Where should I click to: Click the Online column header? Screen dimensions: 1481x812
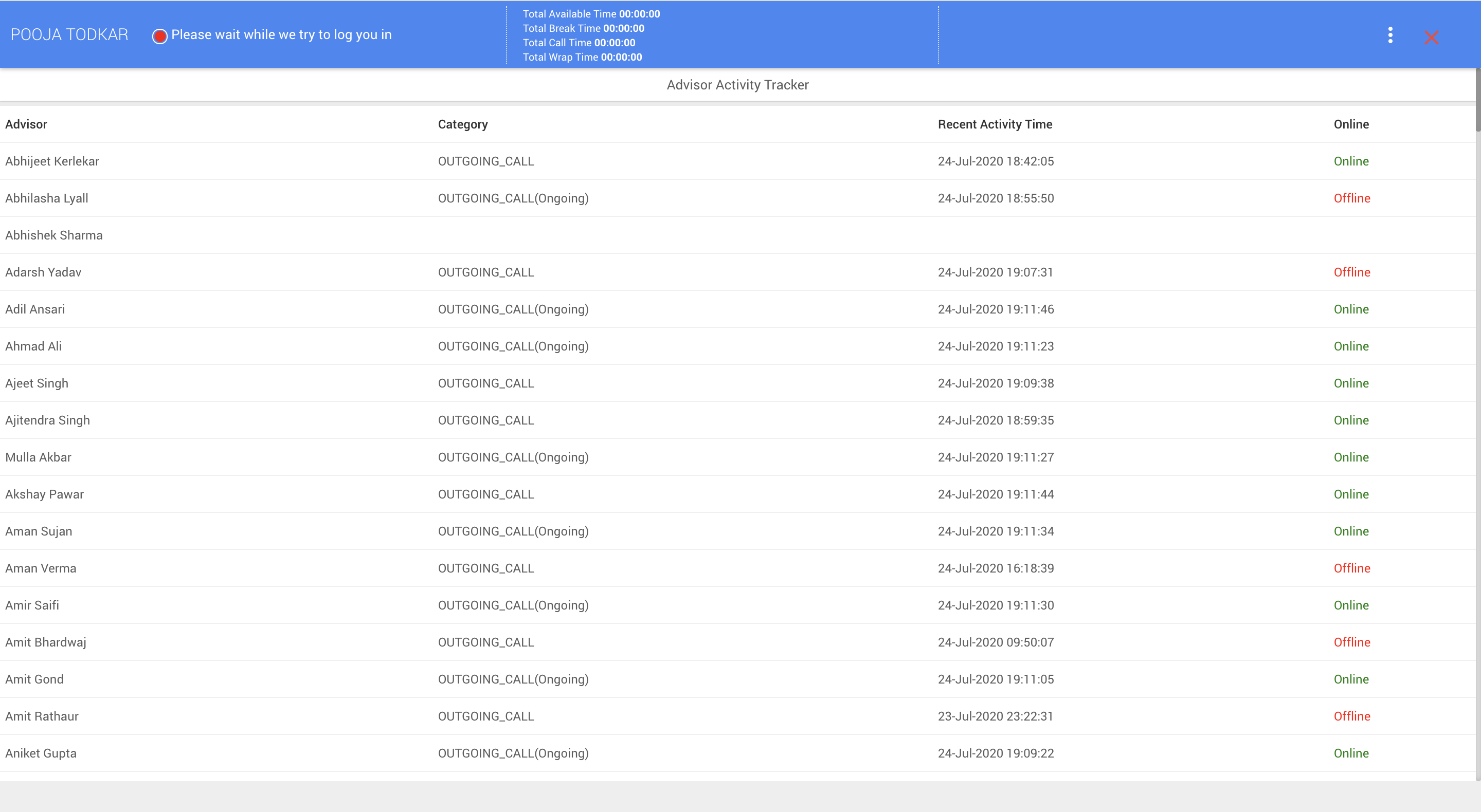(1351, 124)
